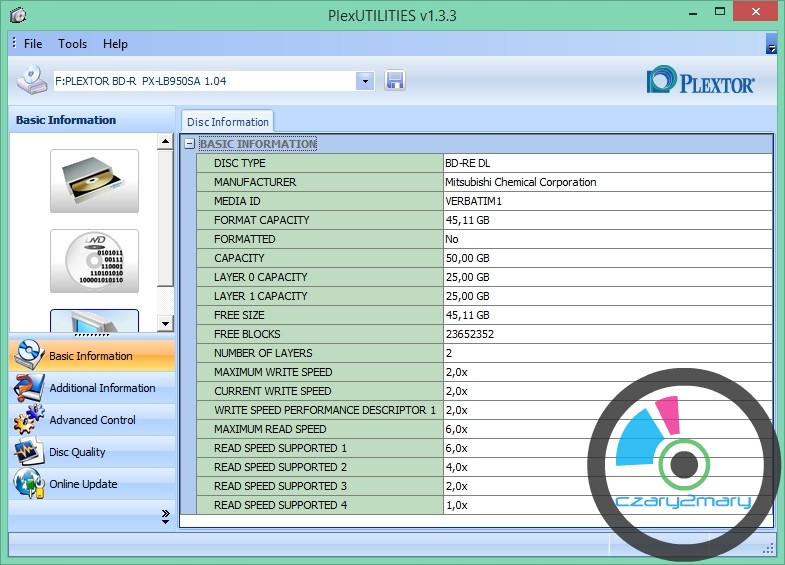The height and width of the screenshot is (565, 785).
Task: Click the Advanced Control gear icon
Action: pos(28,420)
